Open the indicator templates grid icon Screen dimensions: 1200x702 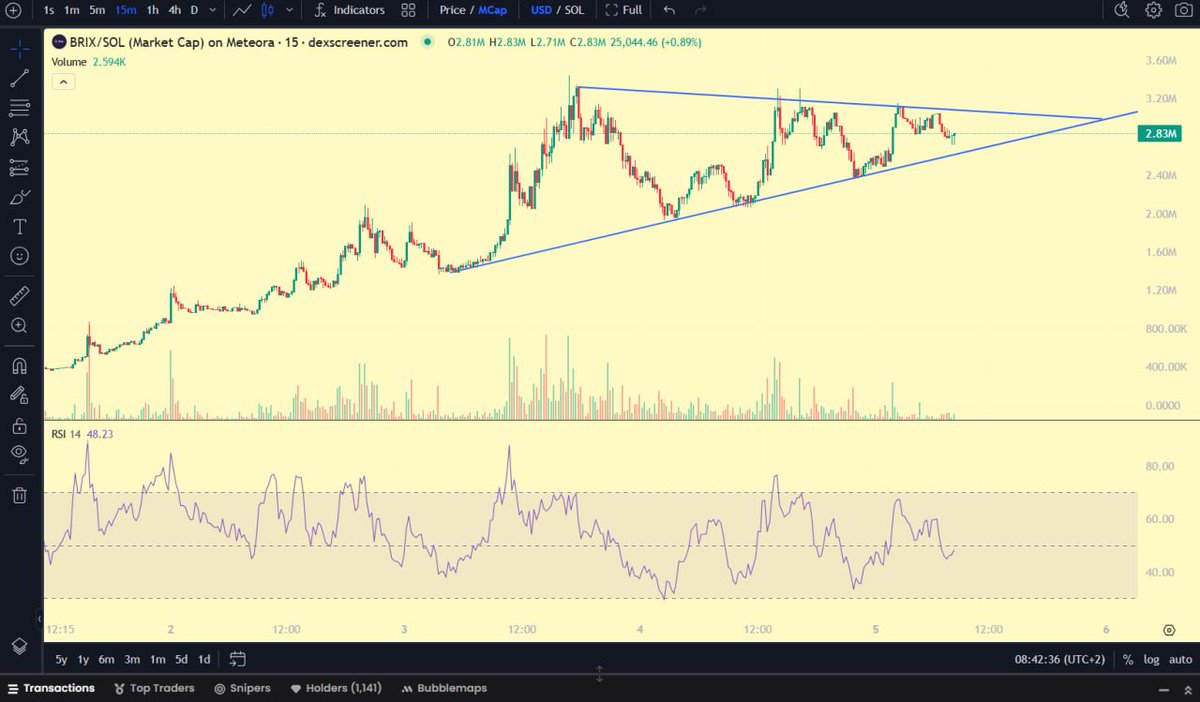(408, 10)
